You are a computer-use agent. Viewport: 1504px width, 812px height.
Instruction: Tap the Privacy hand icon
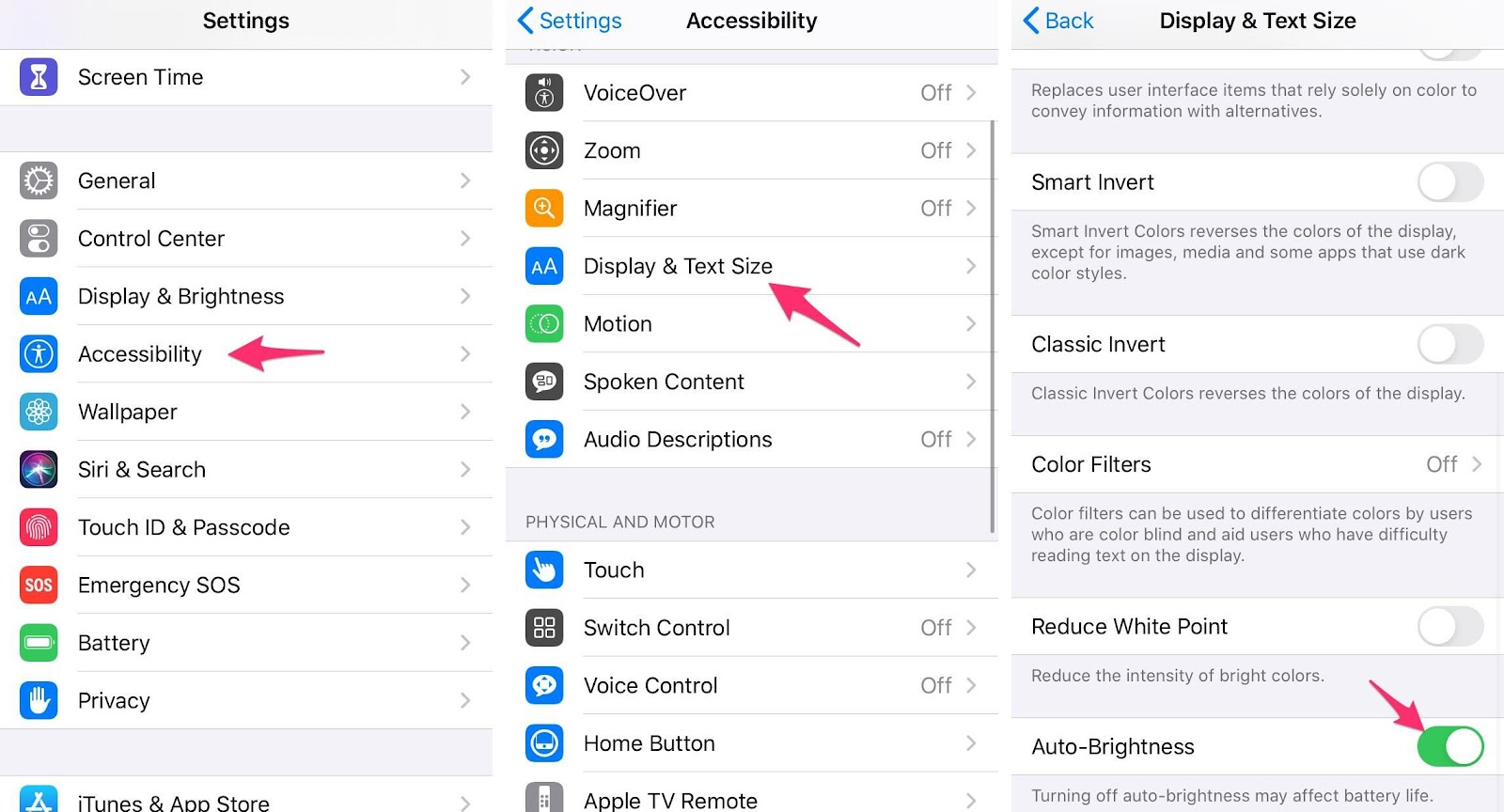point(39,700)
